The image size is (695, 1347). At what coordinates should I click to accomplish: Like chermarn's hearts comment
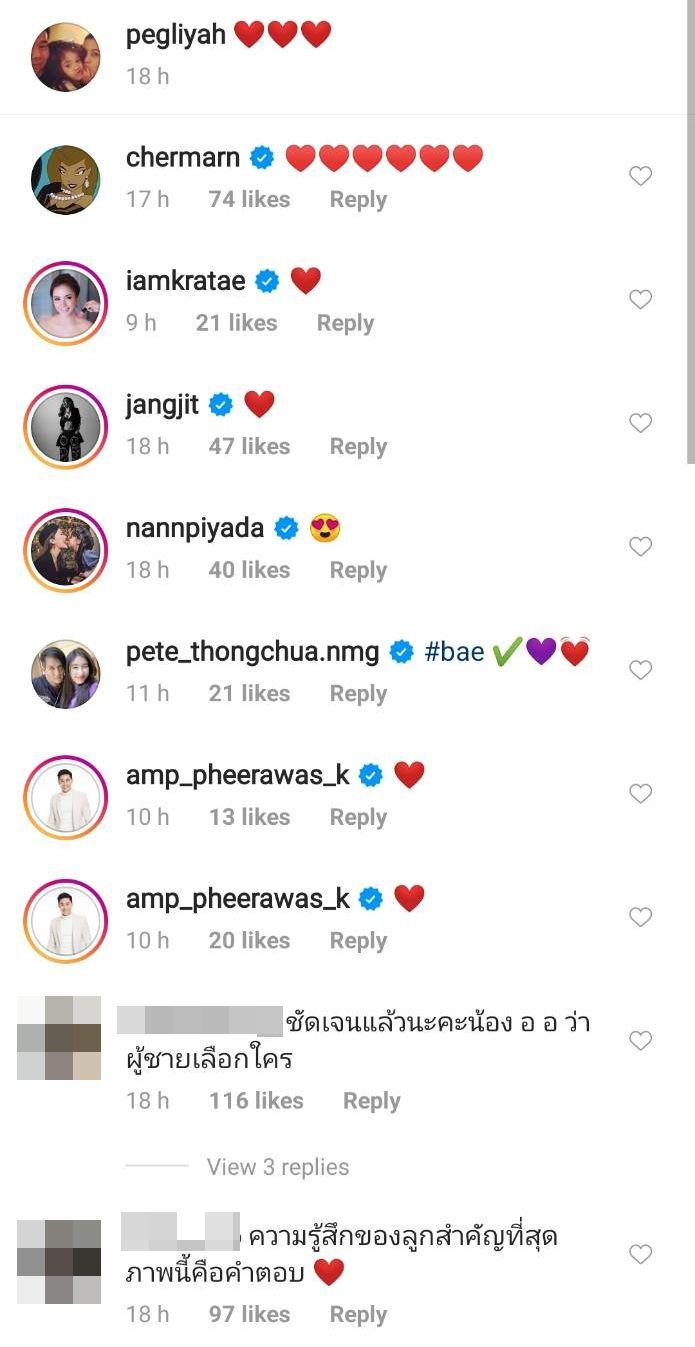click(x=640, y=177)
